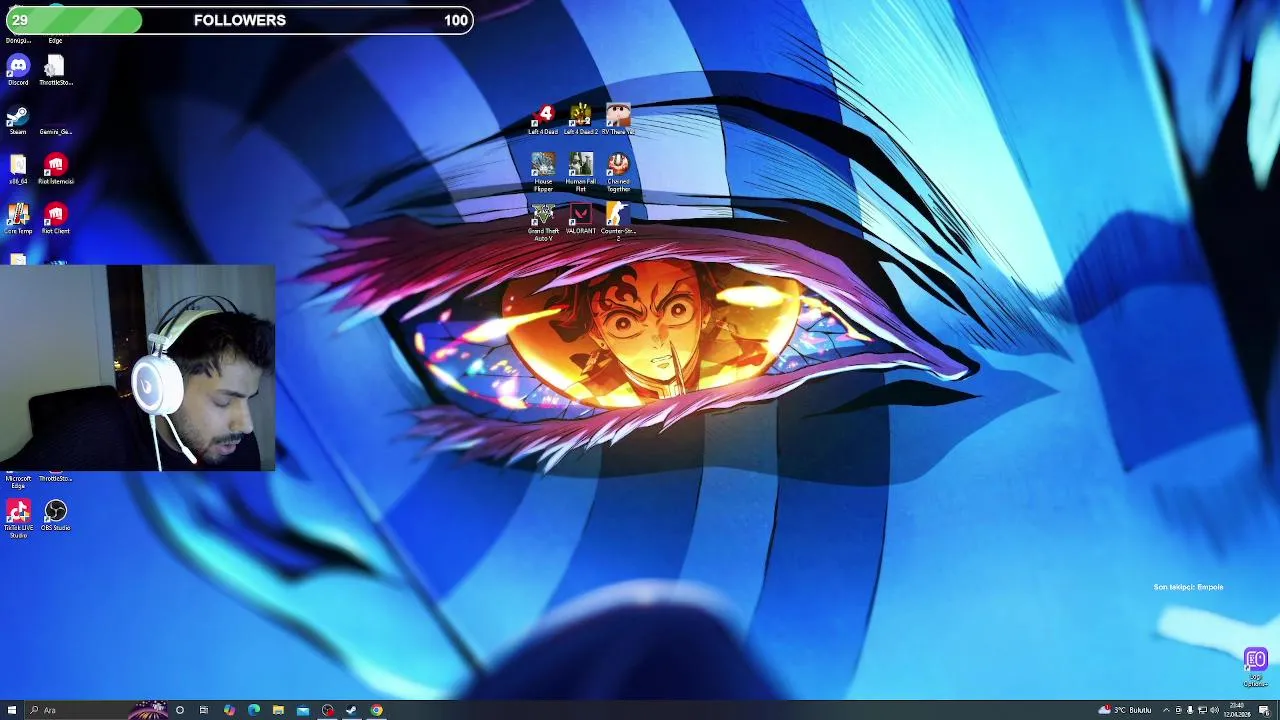Expand the hidden system tray icons chevron
The width and height of the screenshot is (1280, 720).
tap(1165, 710)
